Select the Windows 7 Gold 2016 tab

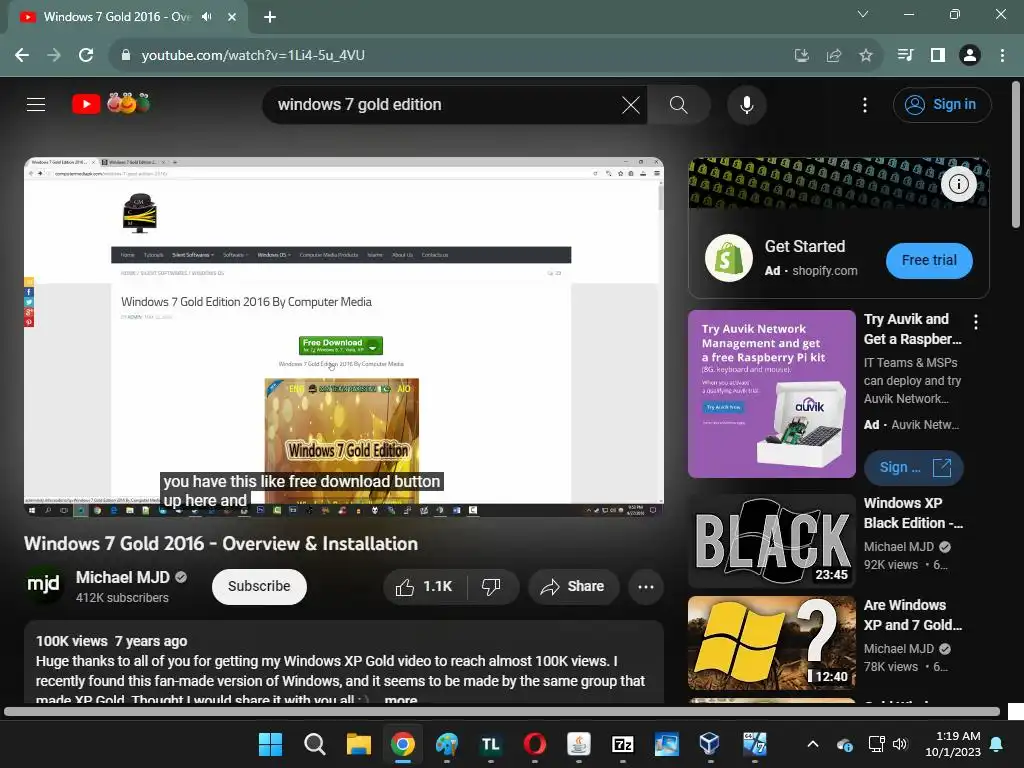[x=118, y=17]
